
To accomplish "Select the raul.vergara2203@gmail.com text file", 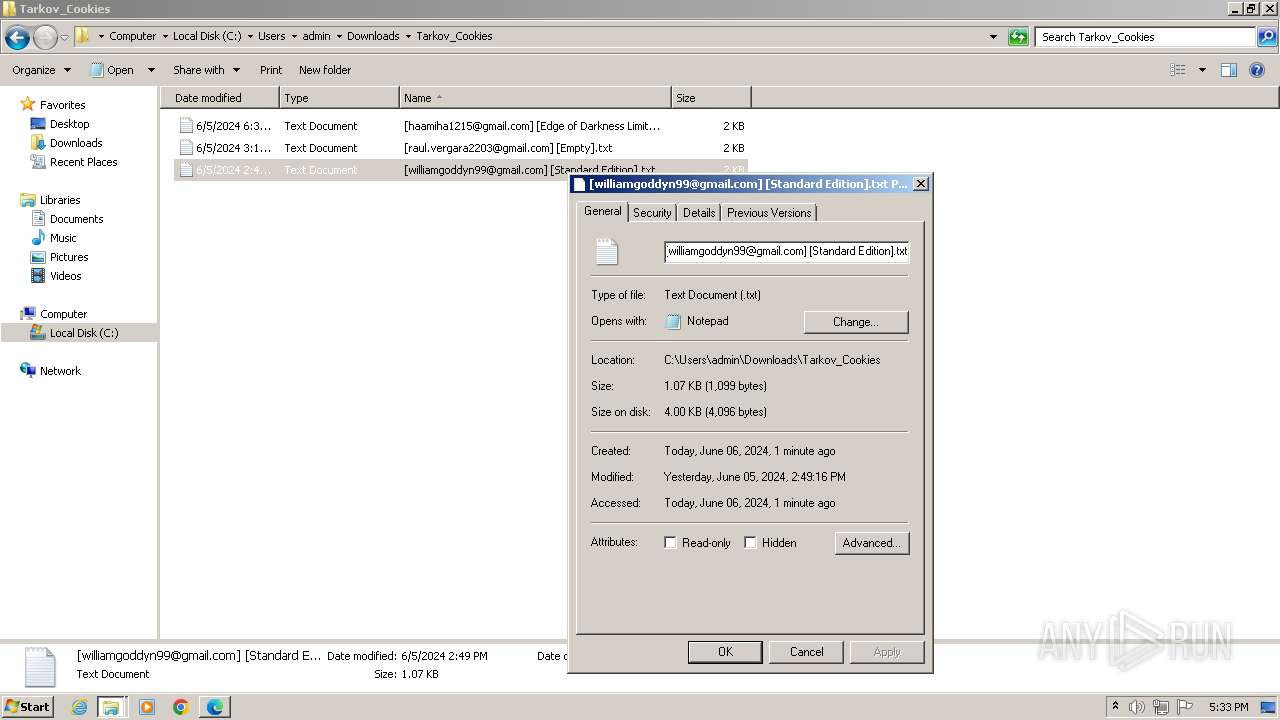I will [460, 148].
